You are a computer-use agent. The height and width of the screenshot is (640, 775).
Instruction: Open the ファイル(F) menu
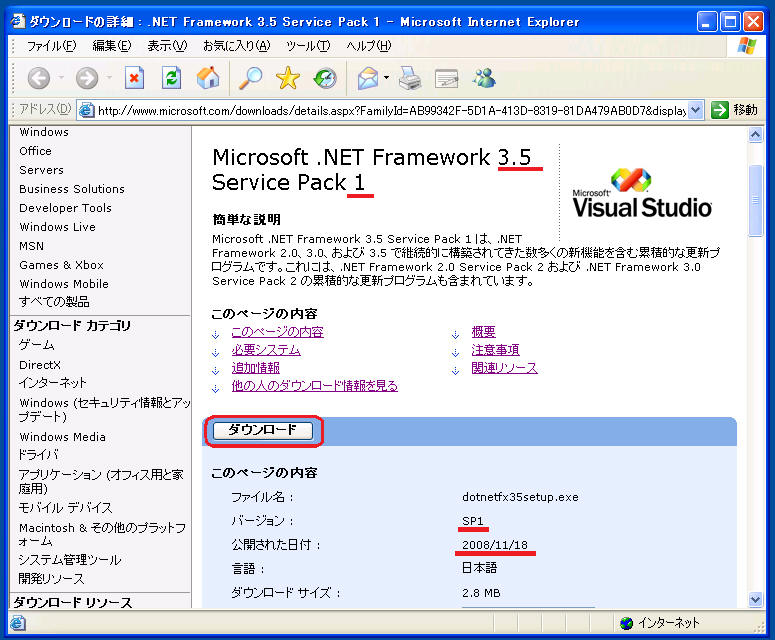[51, 45]
